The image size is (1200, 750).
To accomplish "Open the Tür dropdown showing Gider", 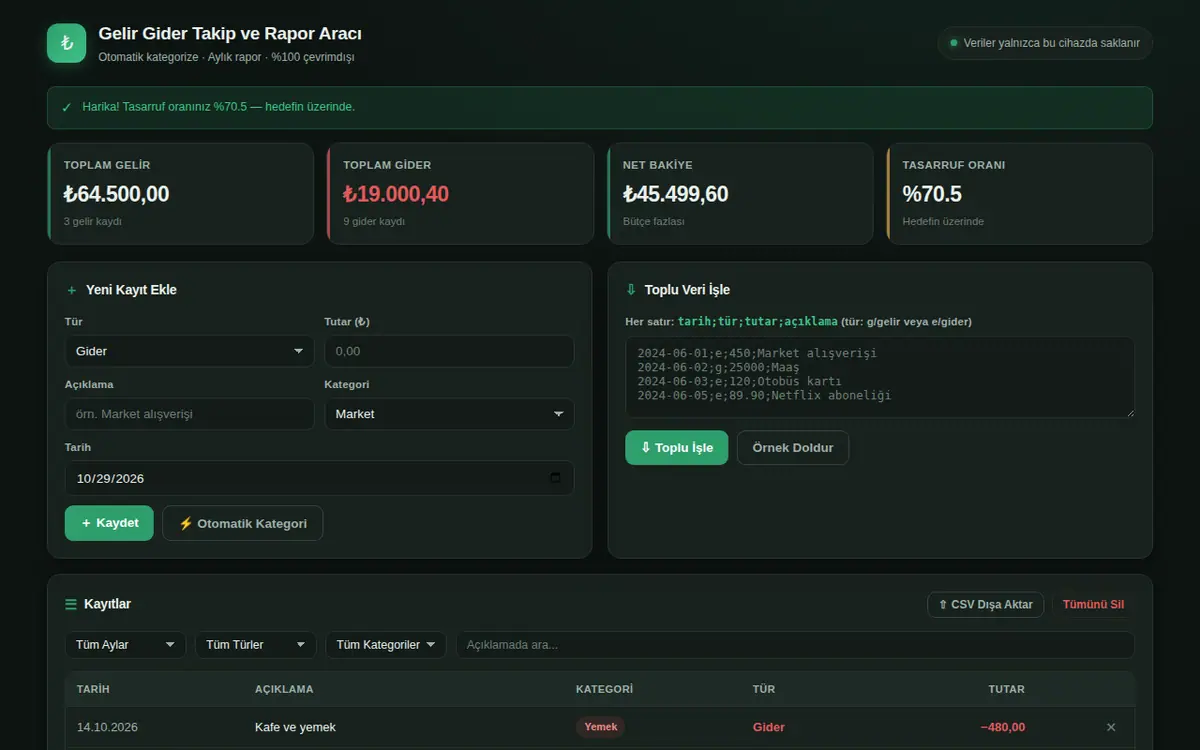I will pyautogui.click(x=190, y=351).
